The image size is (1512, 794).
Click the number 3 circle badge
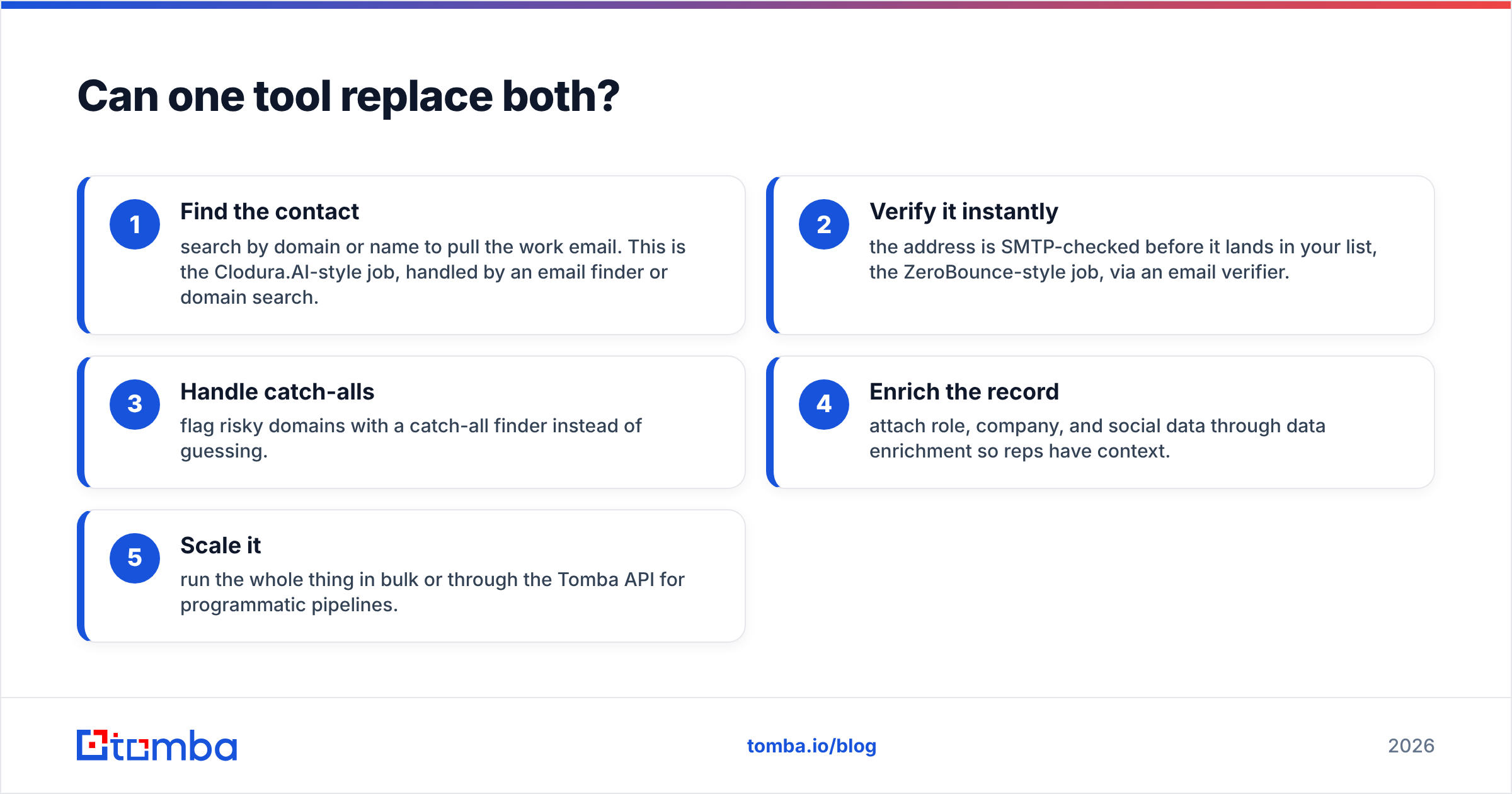(x=135, y=405)
